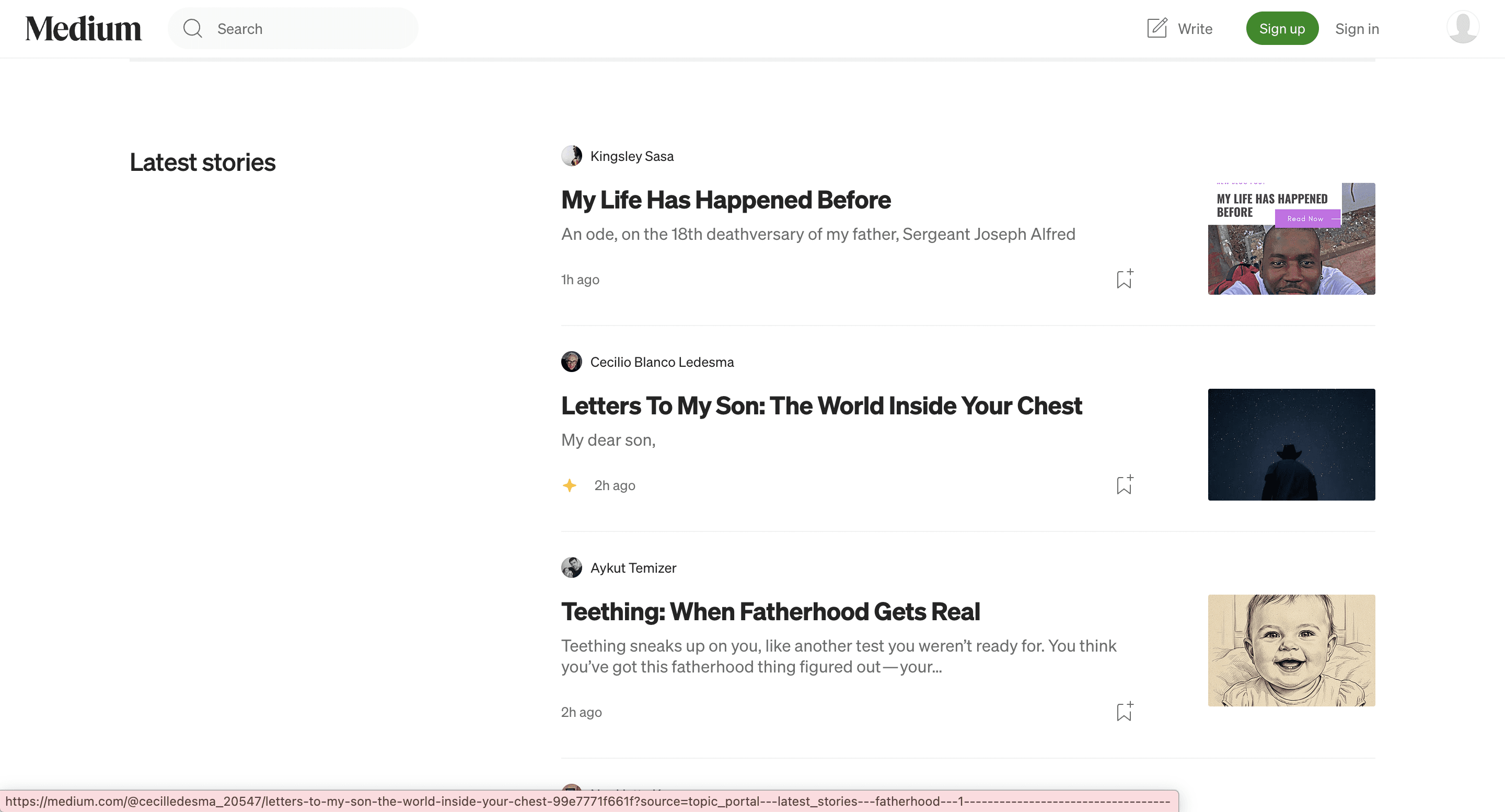Viewport: 1505px width, 812px height.
Task: Read Teething: When Fatherhood Gets Real
Action: click(770, 611)
